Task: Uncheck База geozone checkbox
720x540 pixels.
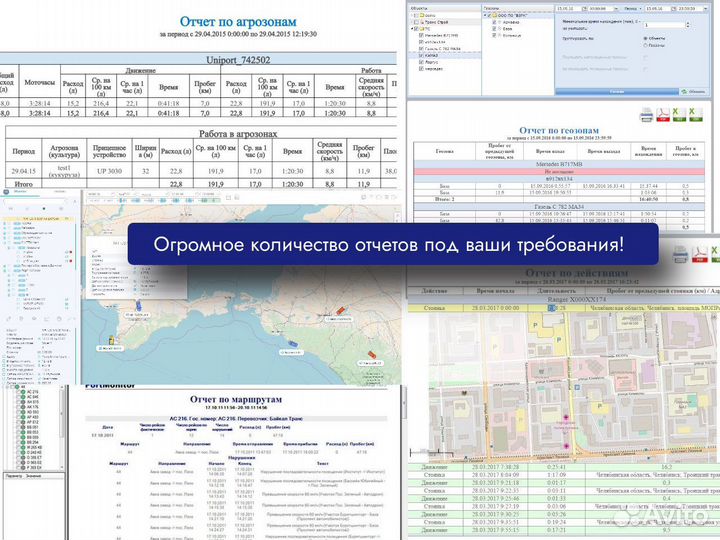Action: (x=494, y=28)
